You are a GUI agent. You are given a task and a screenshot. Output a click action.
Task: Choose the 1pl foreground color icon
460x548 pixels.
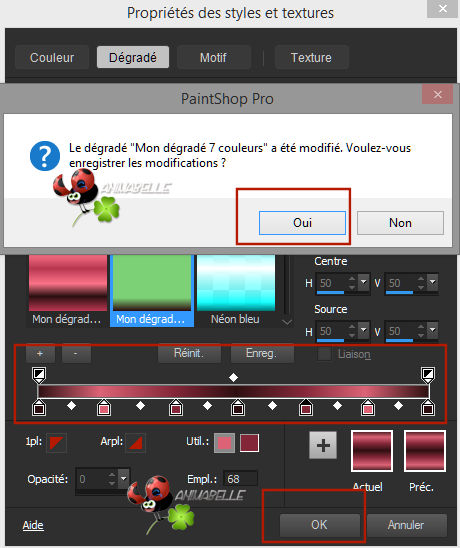[56, 443]
